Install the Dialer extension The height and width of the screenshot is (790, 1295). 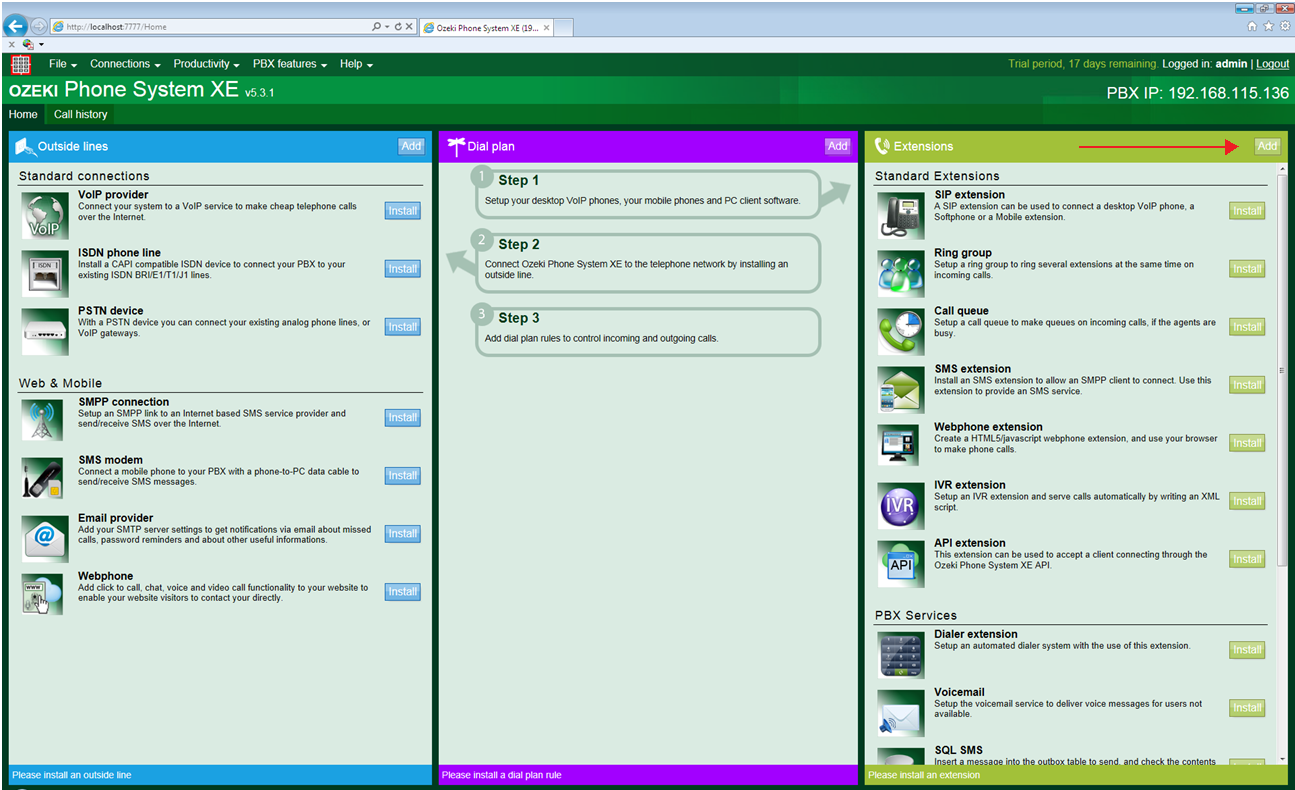1247,650
